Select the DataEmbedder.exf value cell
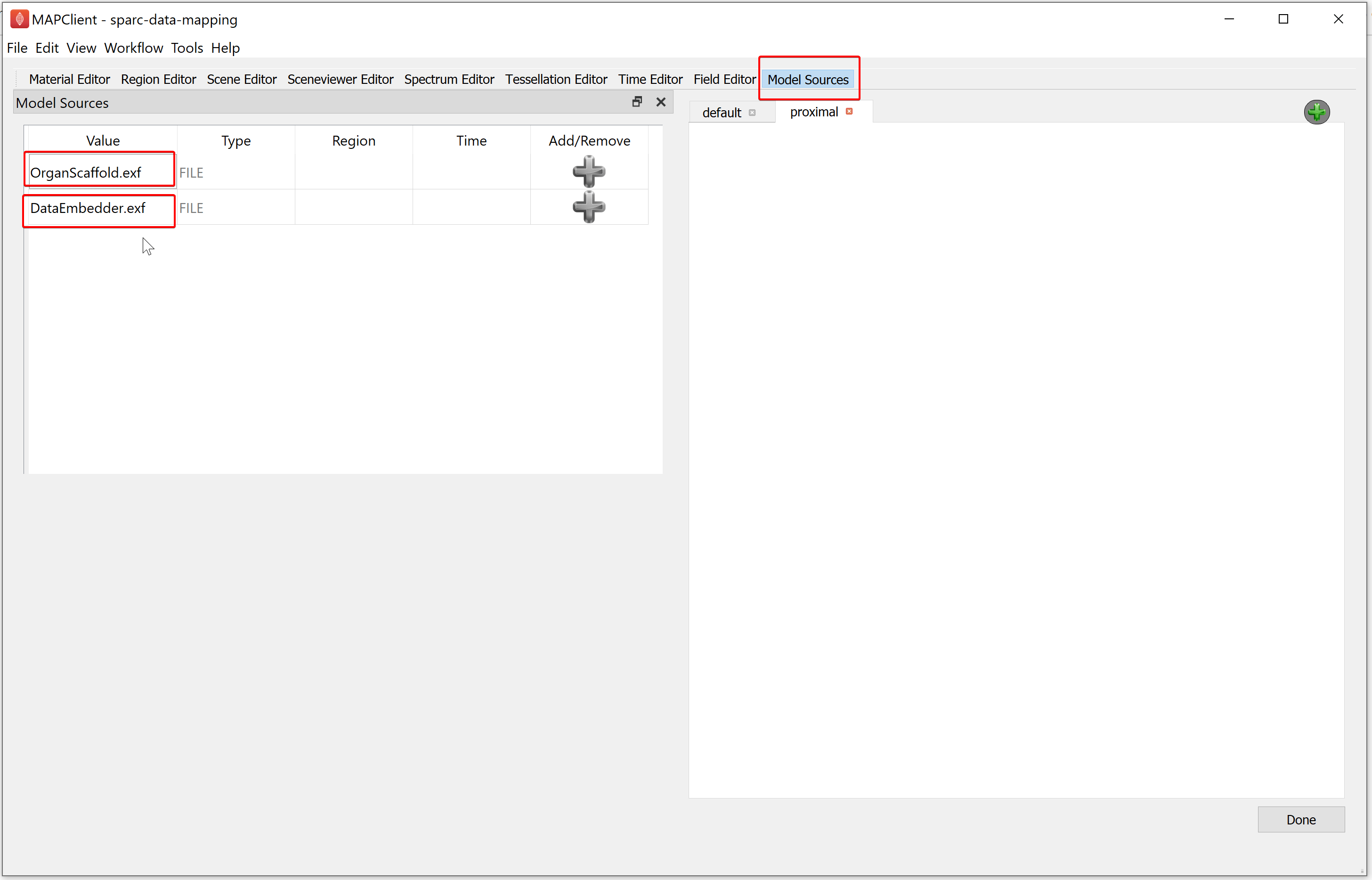 tap(102, 207)
